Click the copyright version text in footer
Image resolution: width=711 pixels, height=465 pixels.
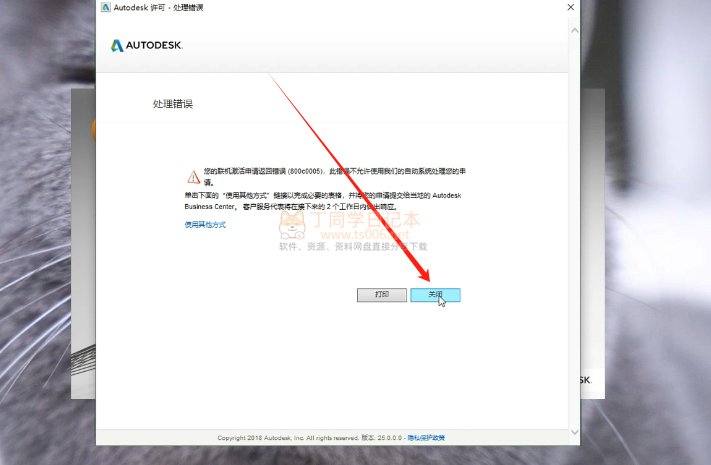tap(310, 438)
